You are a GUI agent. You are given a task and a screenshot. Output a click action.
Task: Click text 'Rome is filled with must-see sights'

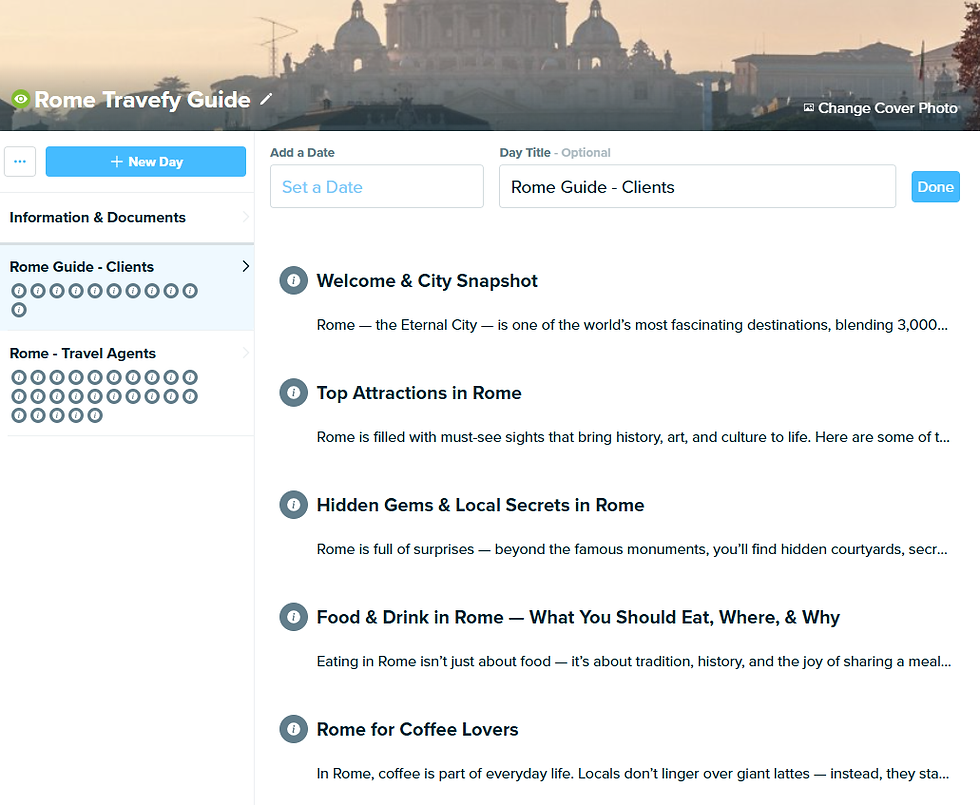pyautogui.click(x=633, y=437)
